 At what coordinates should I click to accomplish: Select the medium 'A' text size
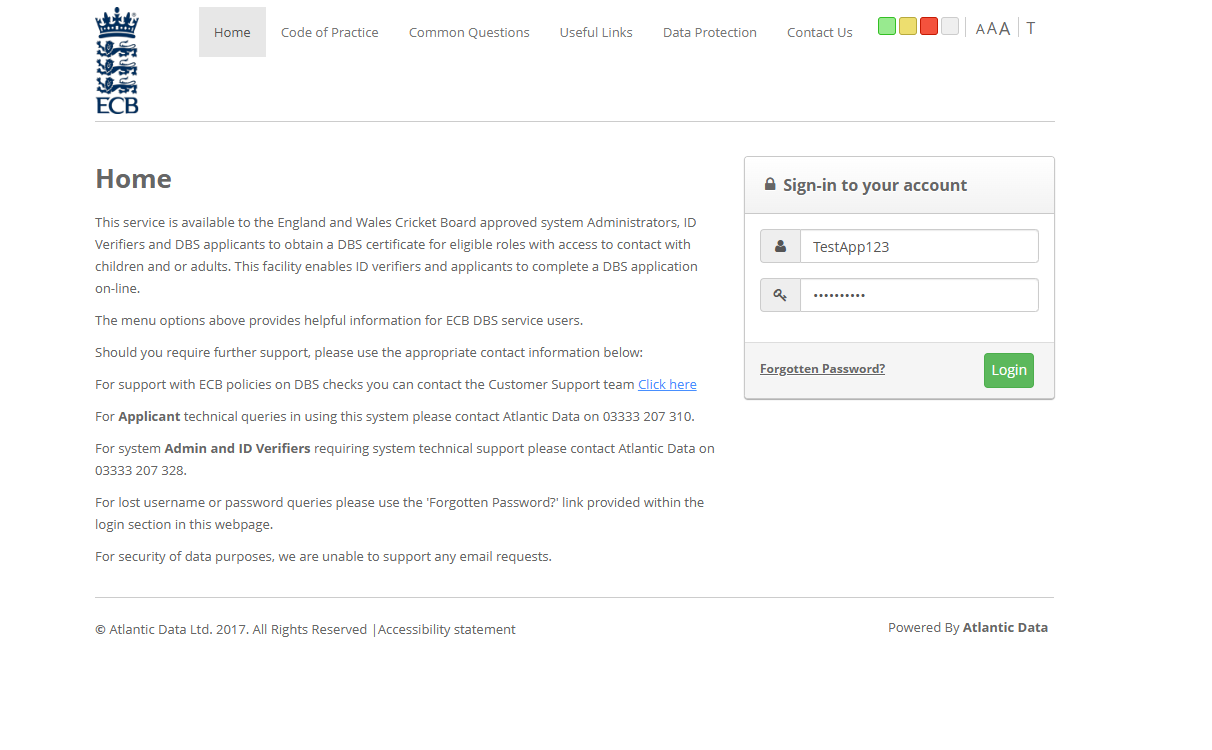pyautogui.click(x=991, y=29)
